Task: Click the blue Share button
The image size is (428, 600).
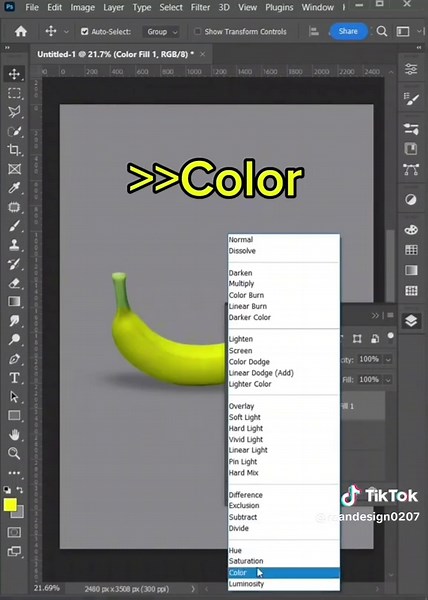Action: click(348, 31)
